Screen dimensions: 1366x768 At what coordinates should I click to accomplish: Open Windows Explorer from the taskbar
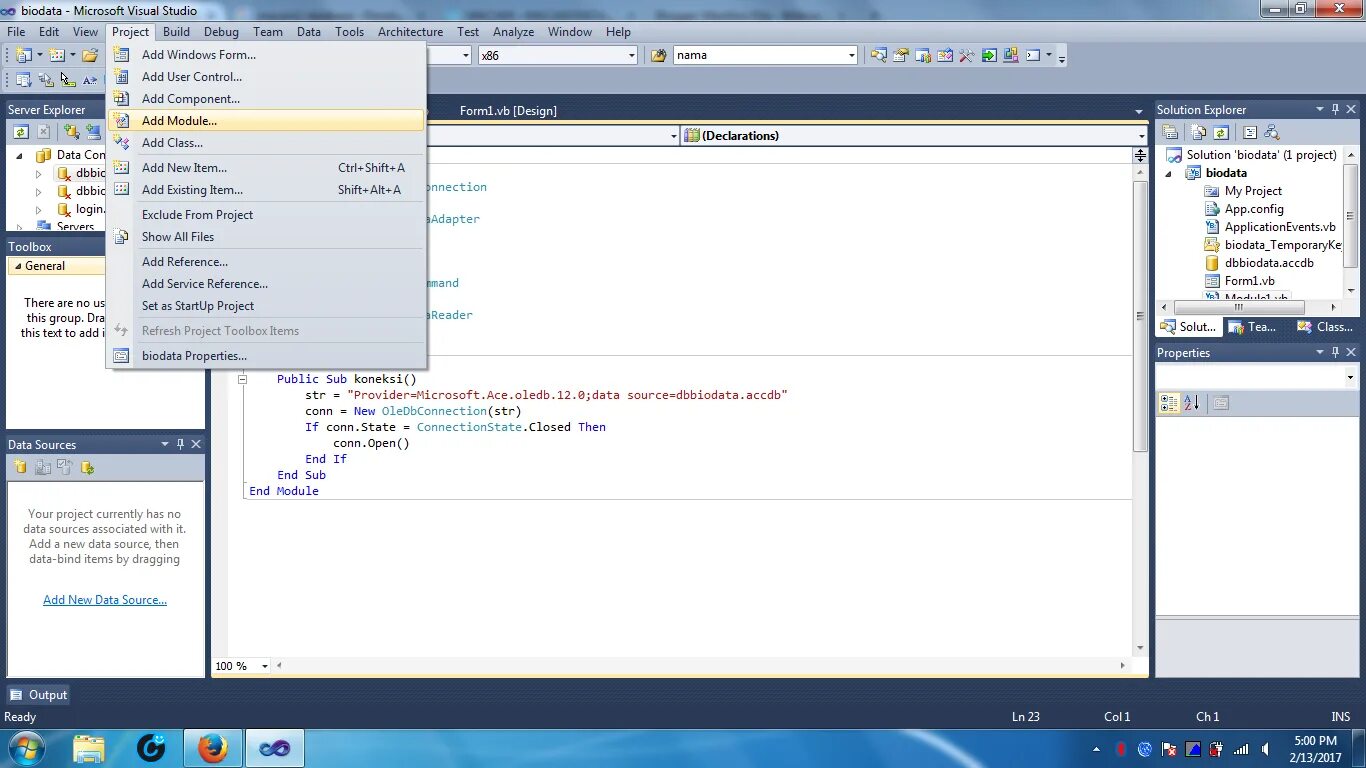point(89,748)
